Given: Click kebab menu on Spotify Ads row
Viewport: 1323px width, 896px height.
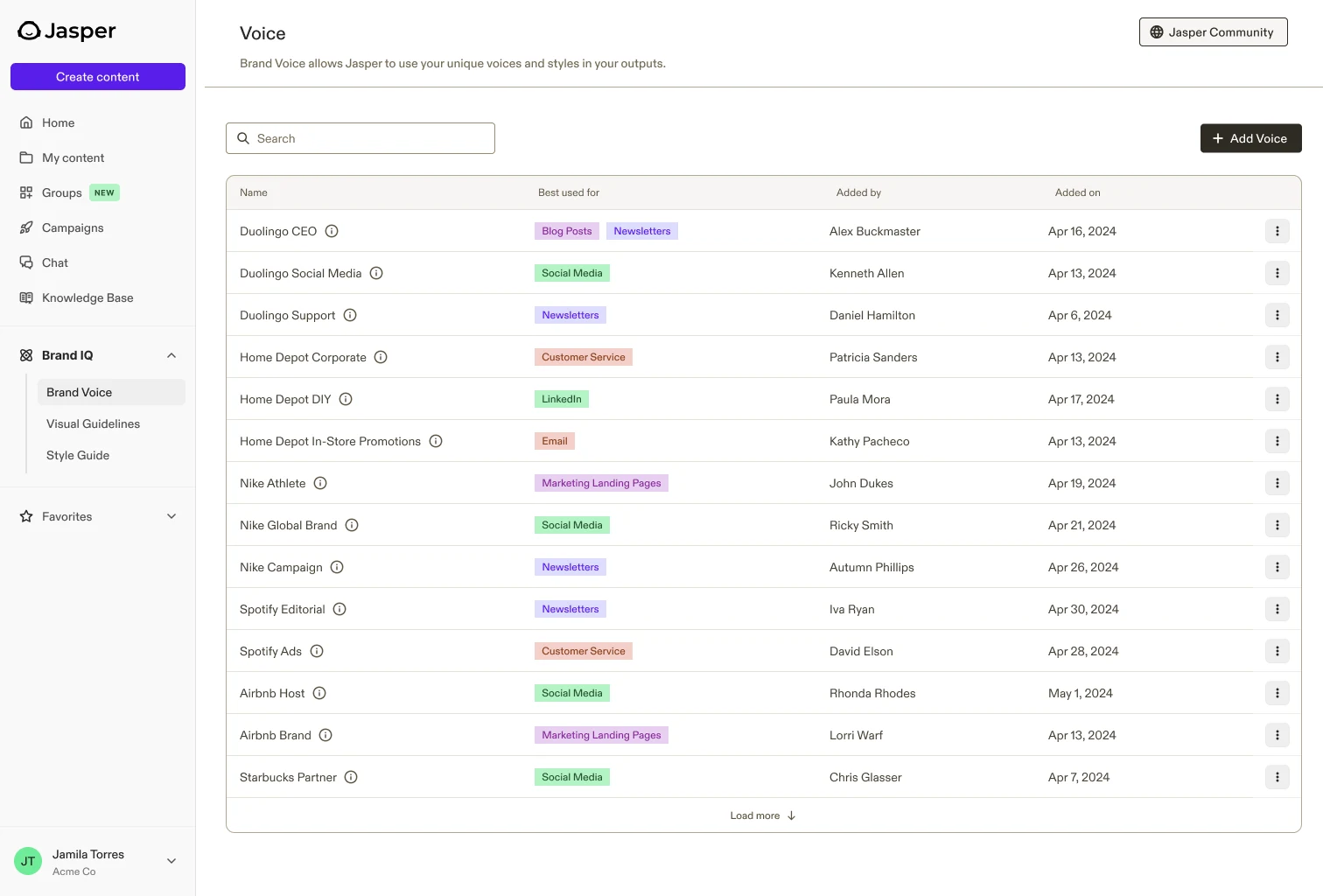Looking at the screenshot, I should pos(1277,651).
